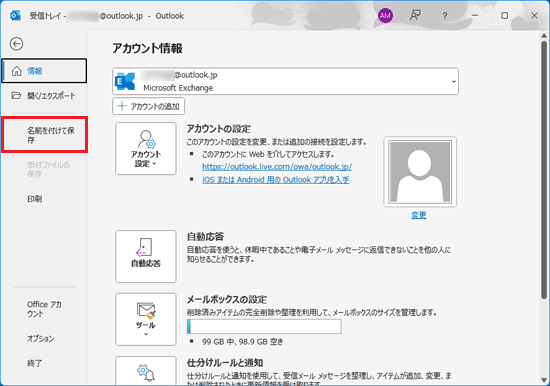Click the アカウントの設定 heading

[219, 129]
